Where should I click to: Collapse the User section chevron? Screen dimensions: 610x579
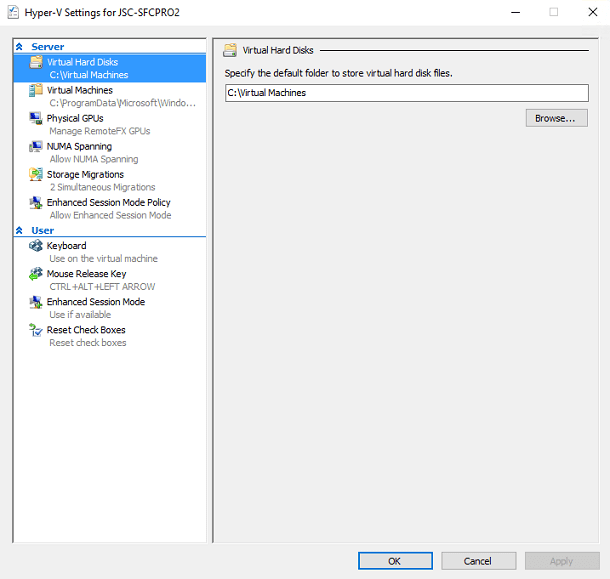tap(19, 230)
